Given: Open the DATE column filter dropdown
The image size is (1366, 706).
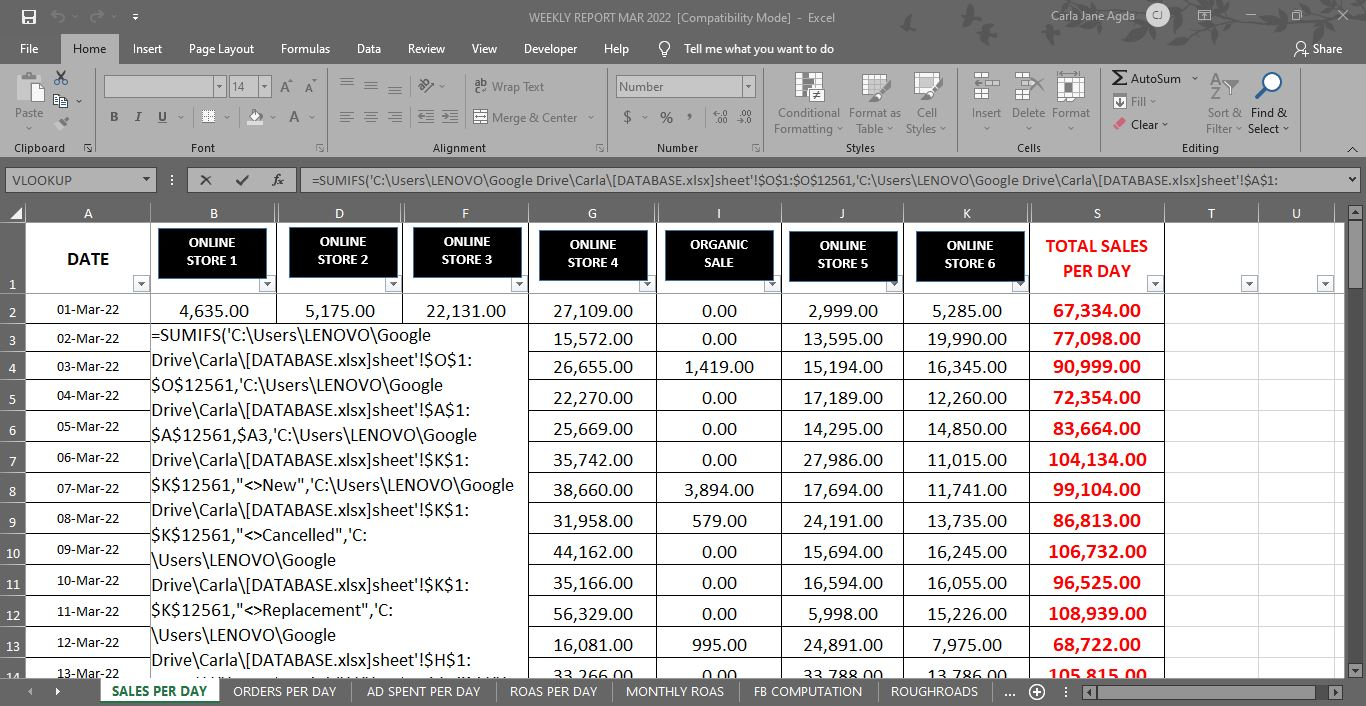Looking at the screenshot, I should 140,284.
